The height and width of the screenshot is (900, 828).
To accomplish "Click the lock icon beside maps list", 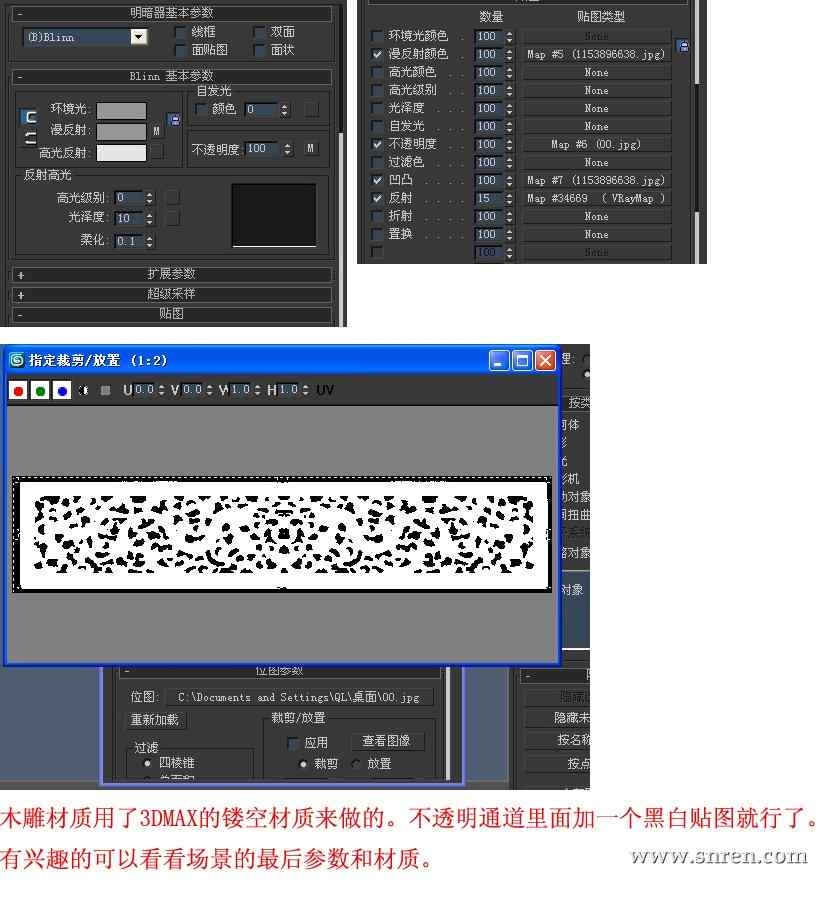I will 683,46.
